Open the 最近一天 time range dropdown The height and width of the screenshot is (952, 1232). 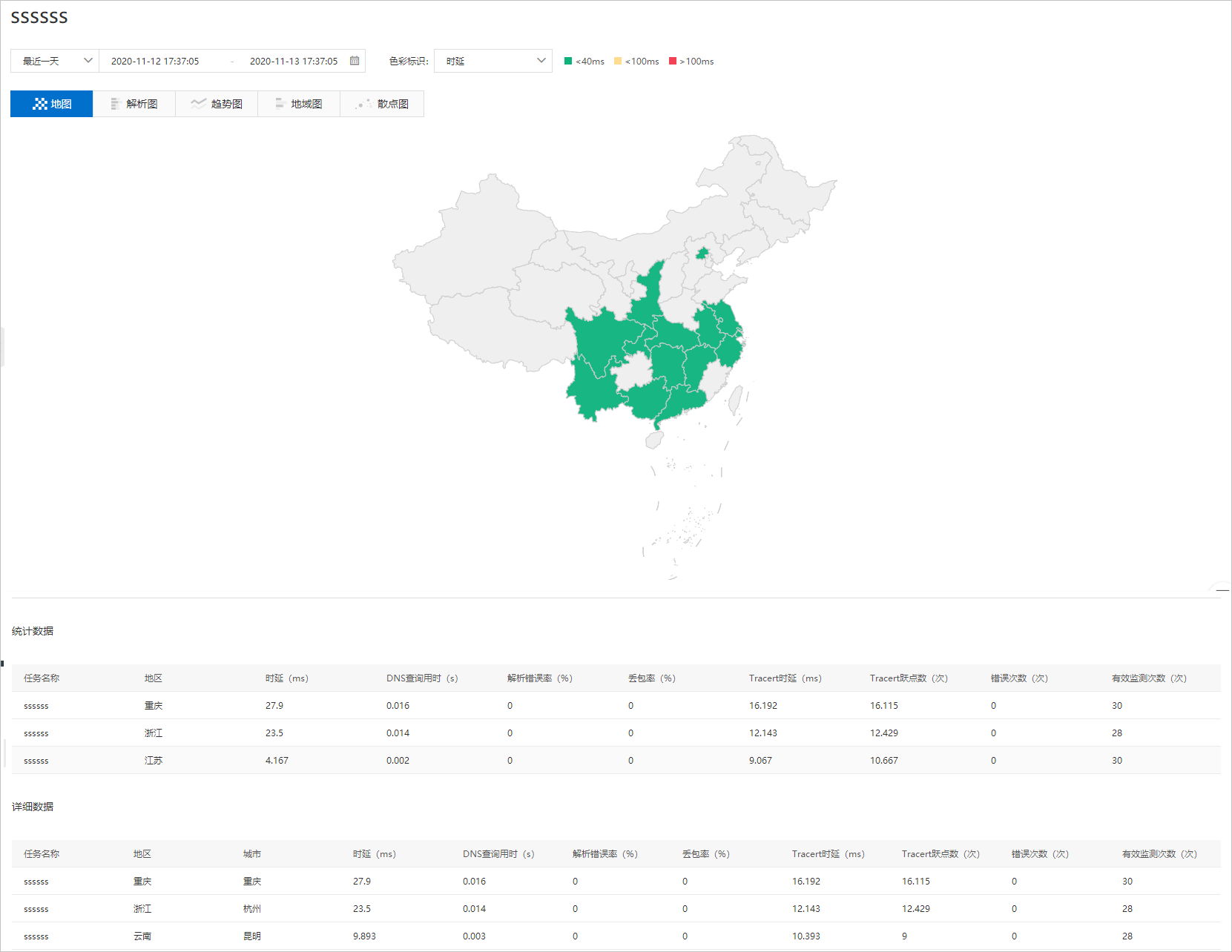pos(55,61)
